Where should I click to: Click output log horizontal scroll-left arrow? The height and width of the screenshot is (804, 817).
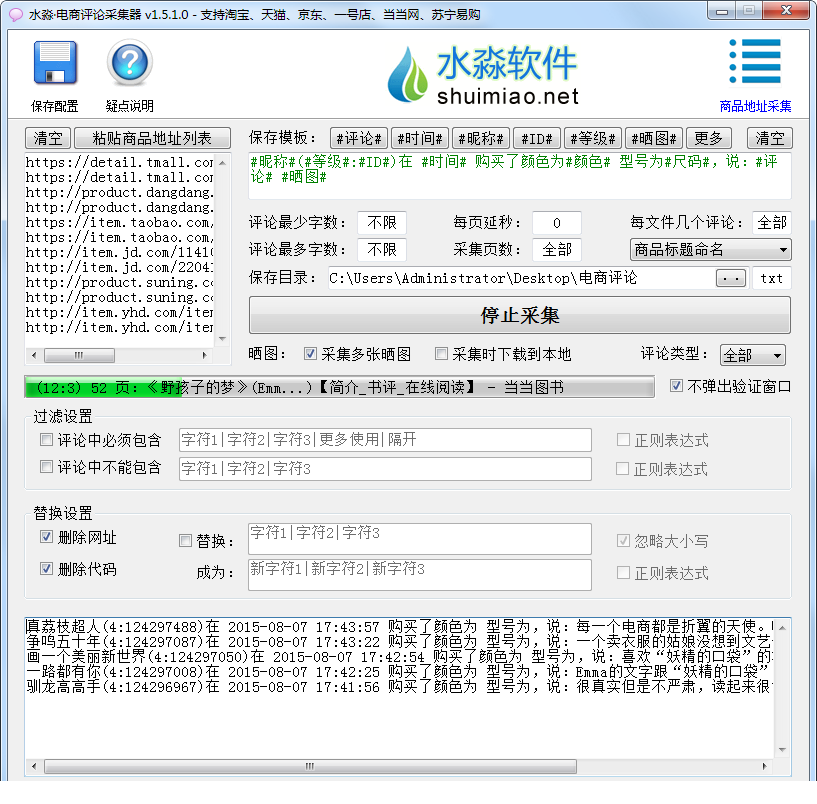(34, 766)
